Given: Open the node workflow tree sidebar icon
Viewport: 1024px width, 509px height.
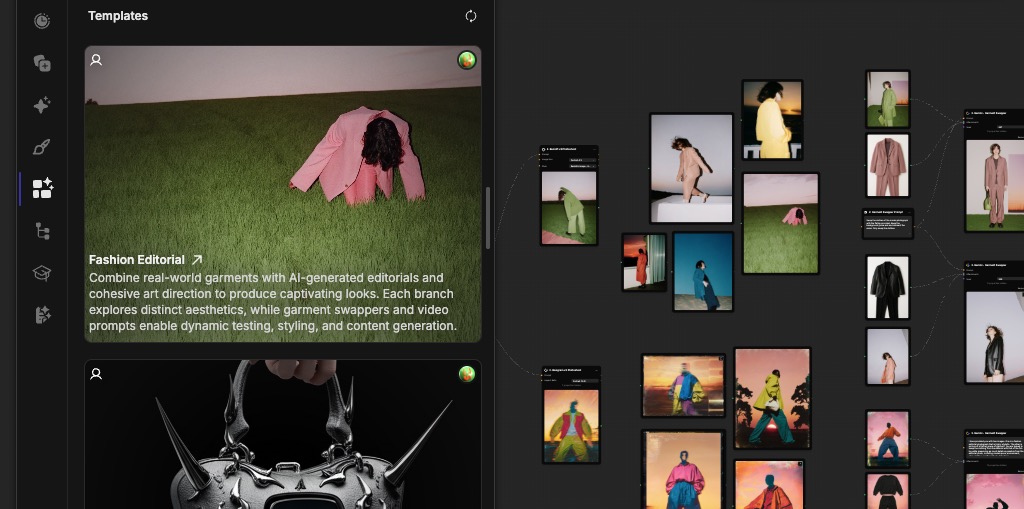Looking at the screenshot, I should point(41,231).
